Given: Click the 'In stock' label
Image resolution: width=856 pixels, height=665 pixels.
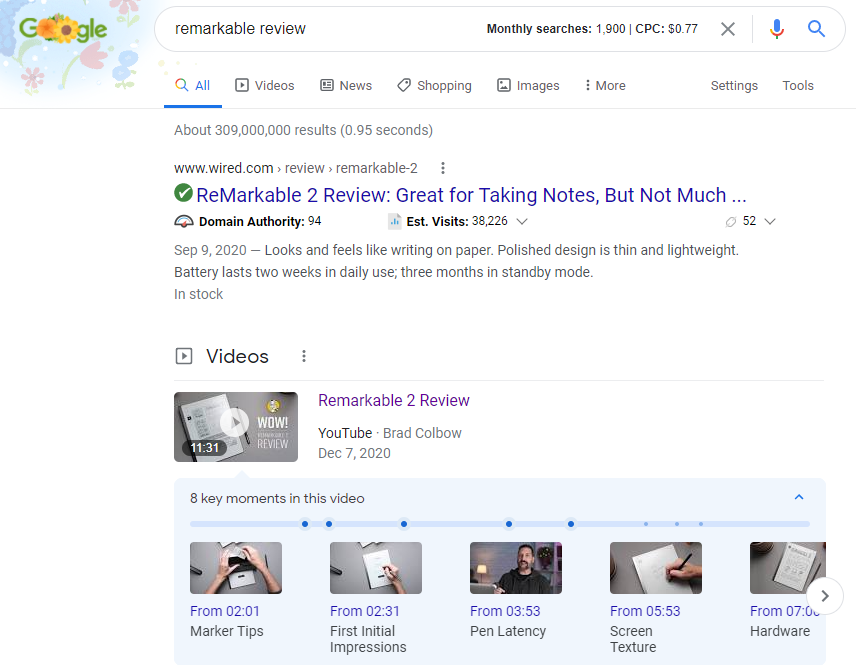Looking at the screenshot, I should 199,294.
